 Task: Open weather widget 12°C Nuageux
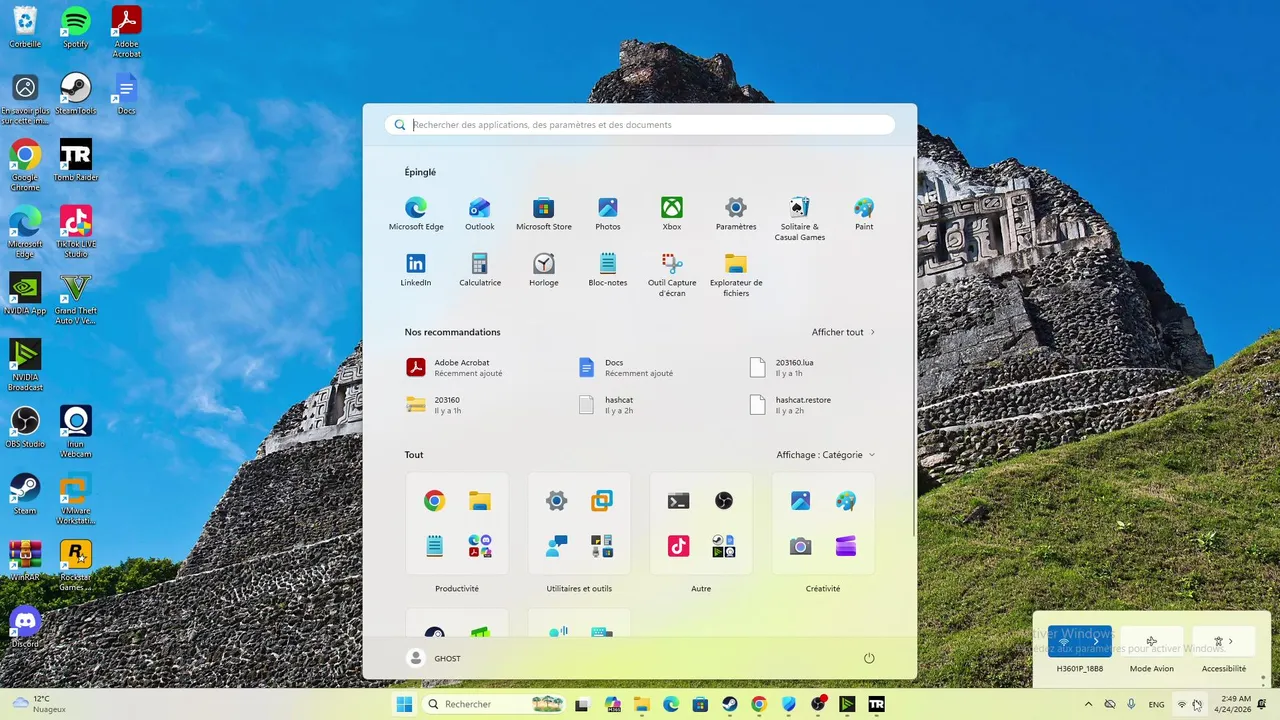tap(40, 704)
